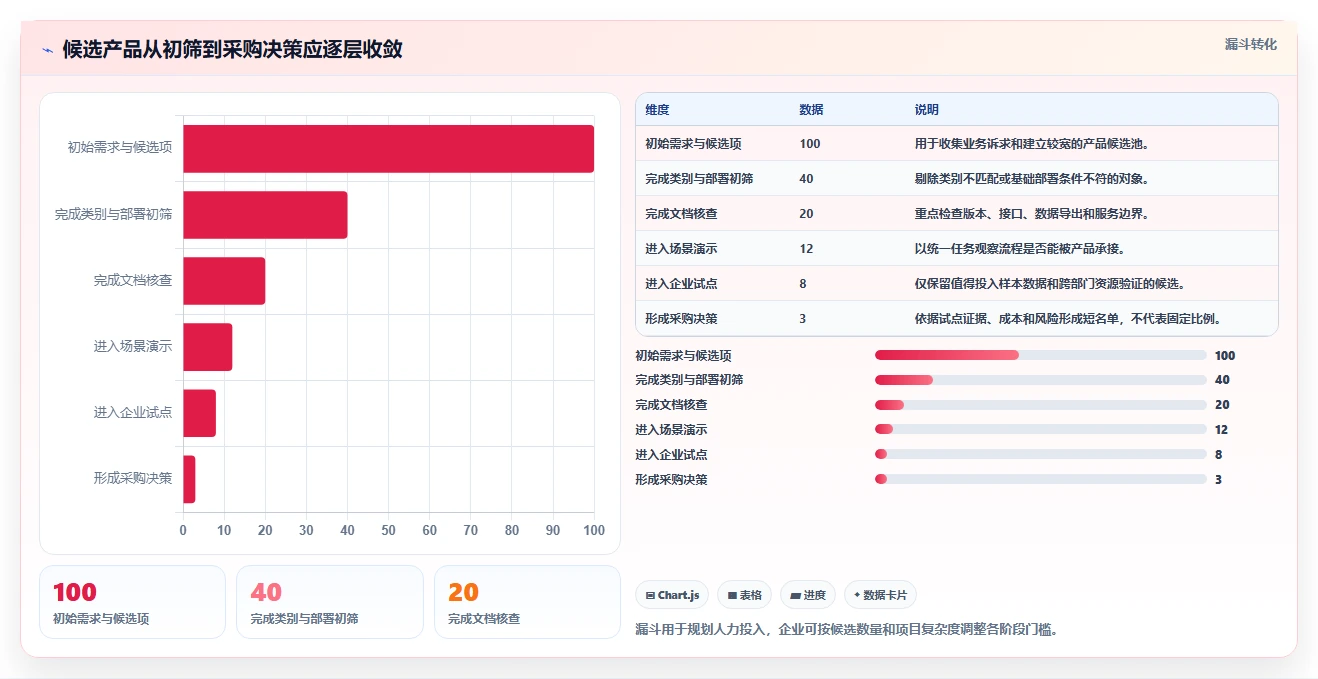
Task: Click table value 100 for 初始需求与候选项
Action: (810, 144)
